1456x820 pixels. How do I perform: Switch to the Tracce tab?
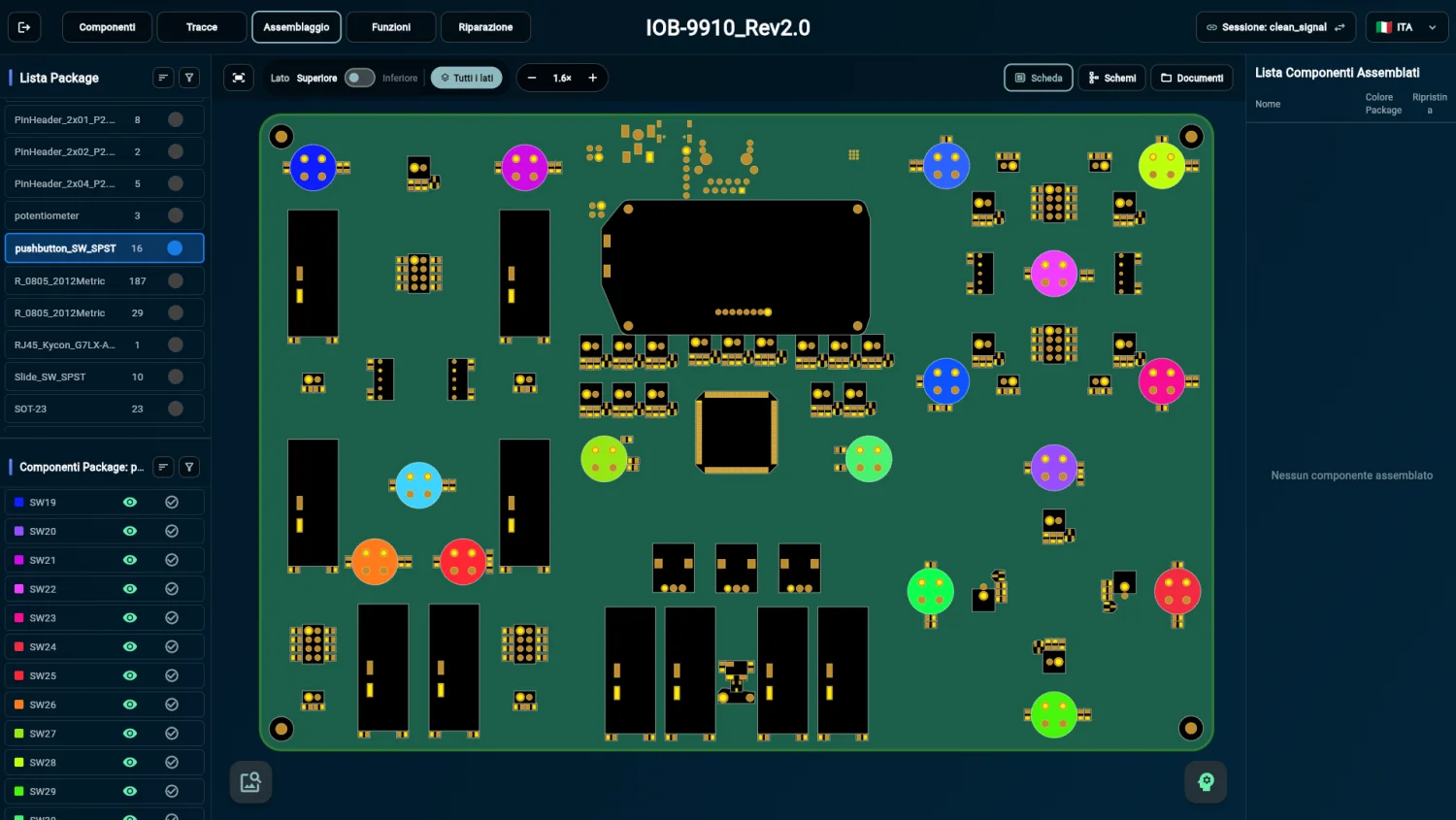[x=202, y=27]
